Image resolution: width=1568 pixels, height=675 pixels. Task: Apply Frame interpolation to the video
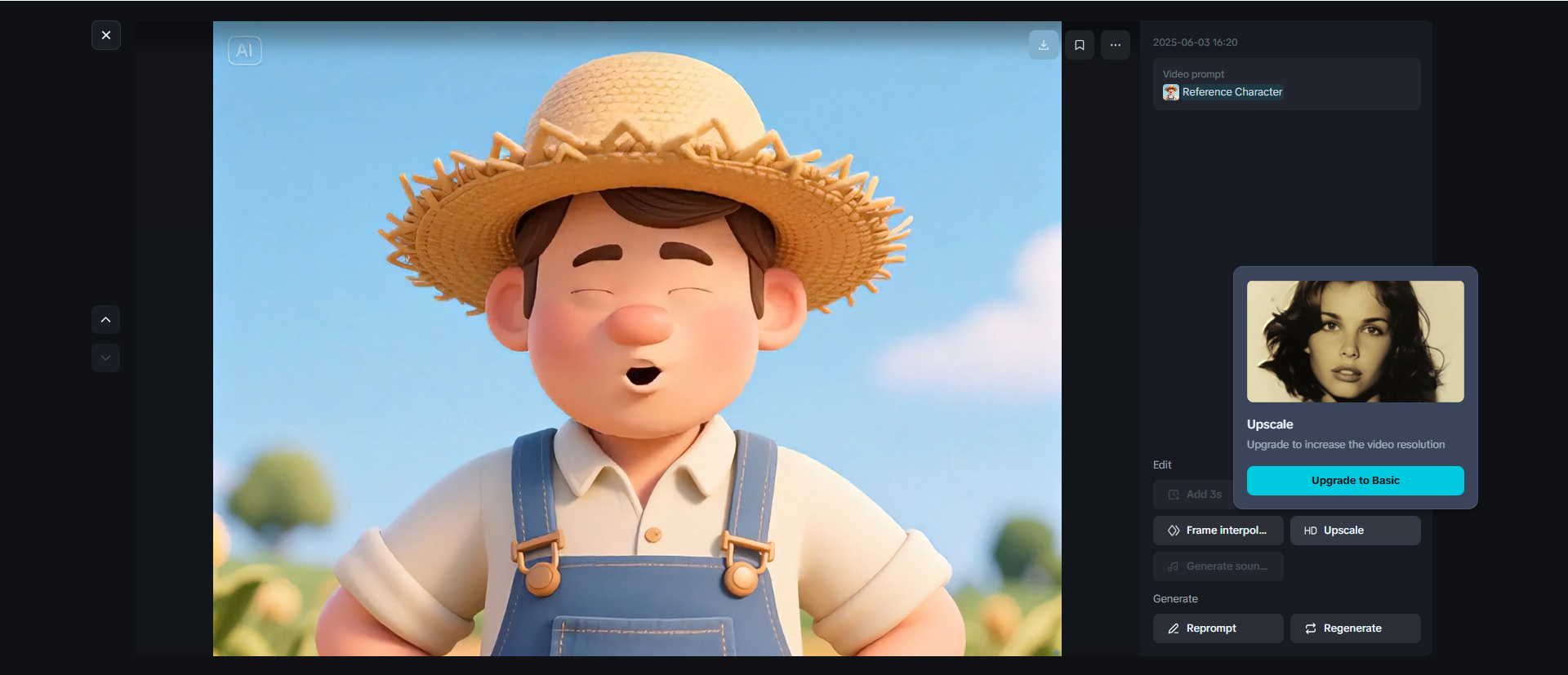click(1218, 531)
